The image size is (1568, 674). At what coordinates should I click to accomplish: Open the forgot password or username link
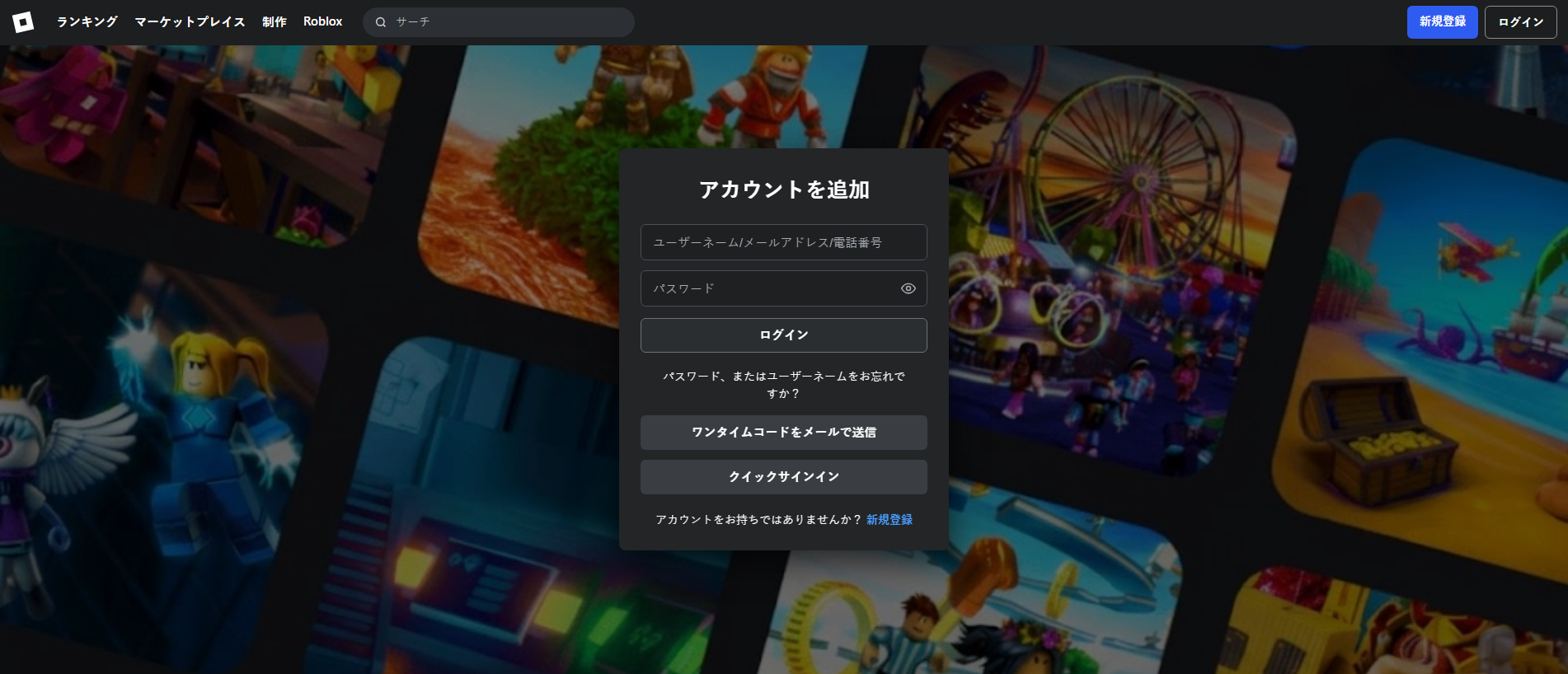784,385
